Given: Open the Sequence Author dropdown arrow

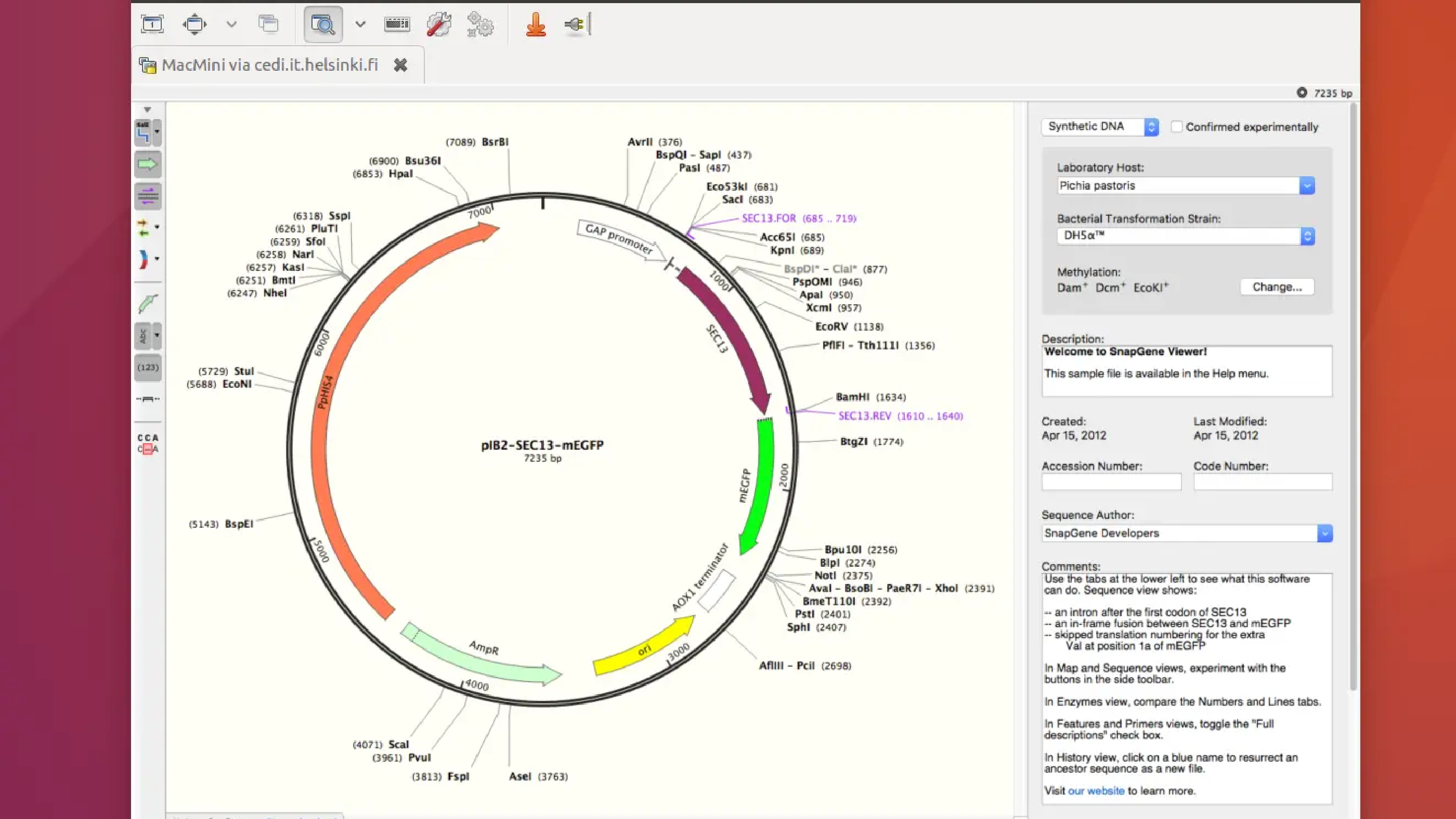Looking at the screenshot, I should coord(1324,533).
